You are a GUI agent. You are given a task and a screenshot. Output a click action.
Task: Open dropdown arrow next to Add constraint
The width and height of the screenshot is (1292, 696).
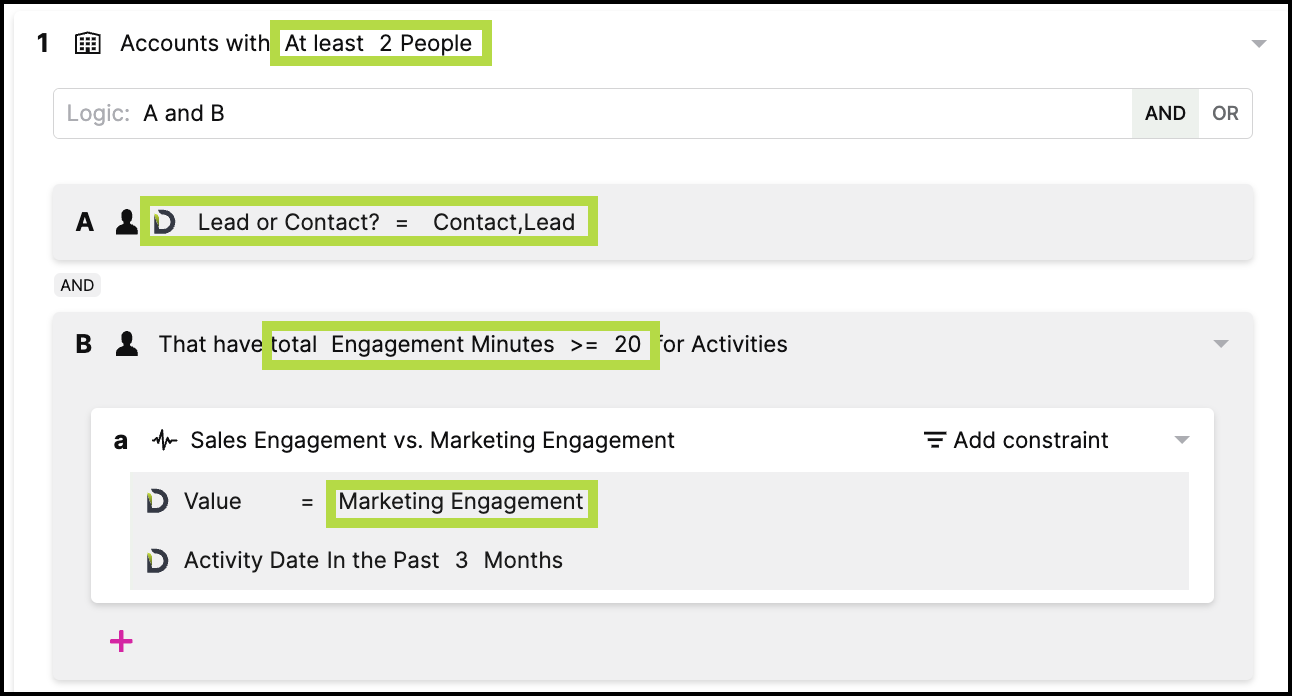(1182, 441)
